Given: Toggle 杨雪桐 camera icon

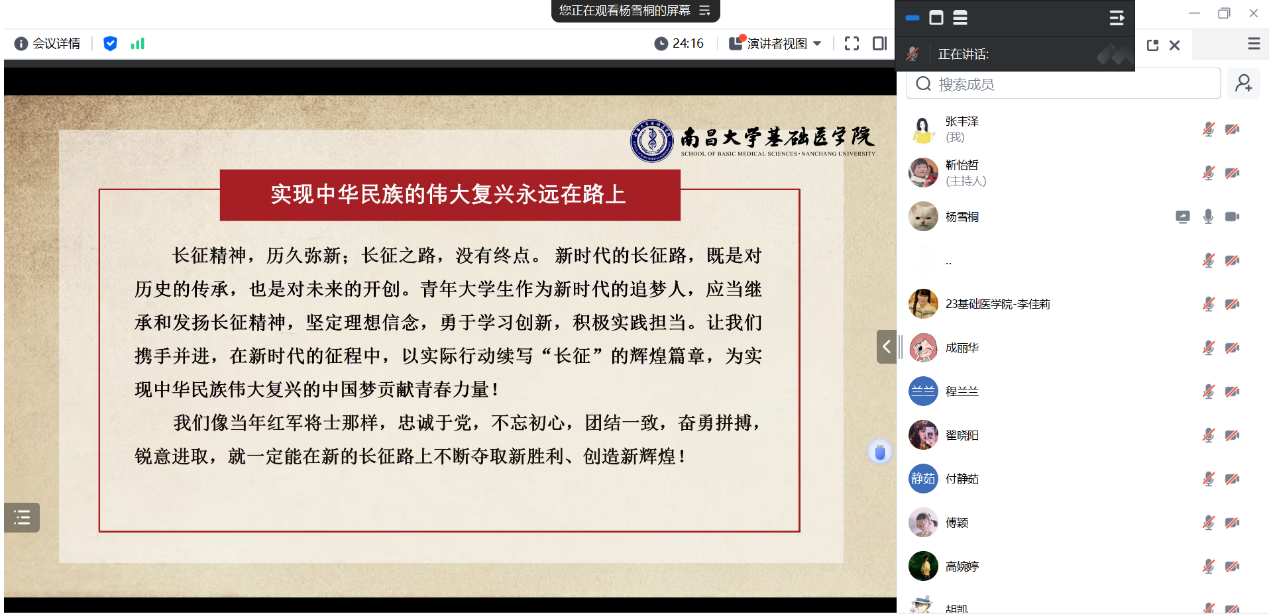Looking at the screenshot, I should [x=1232, y=216].
